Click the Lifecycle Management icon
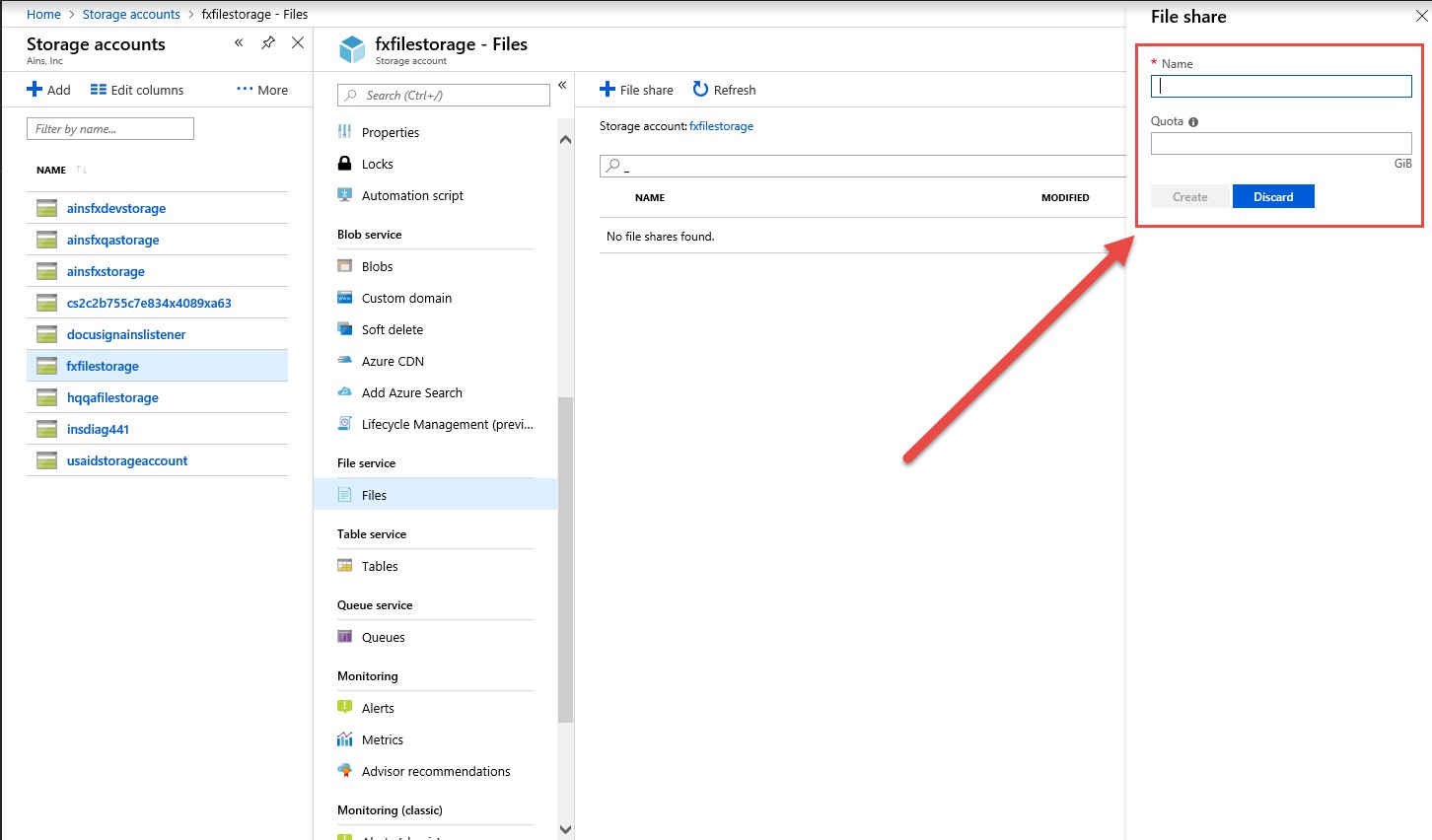1432x840 pixels. click(344, 423)
